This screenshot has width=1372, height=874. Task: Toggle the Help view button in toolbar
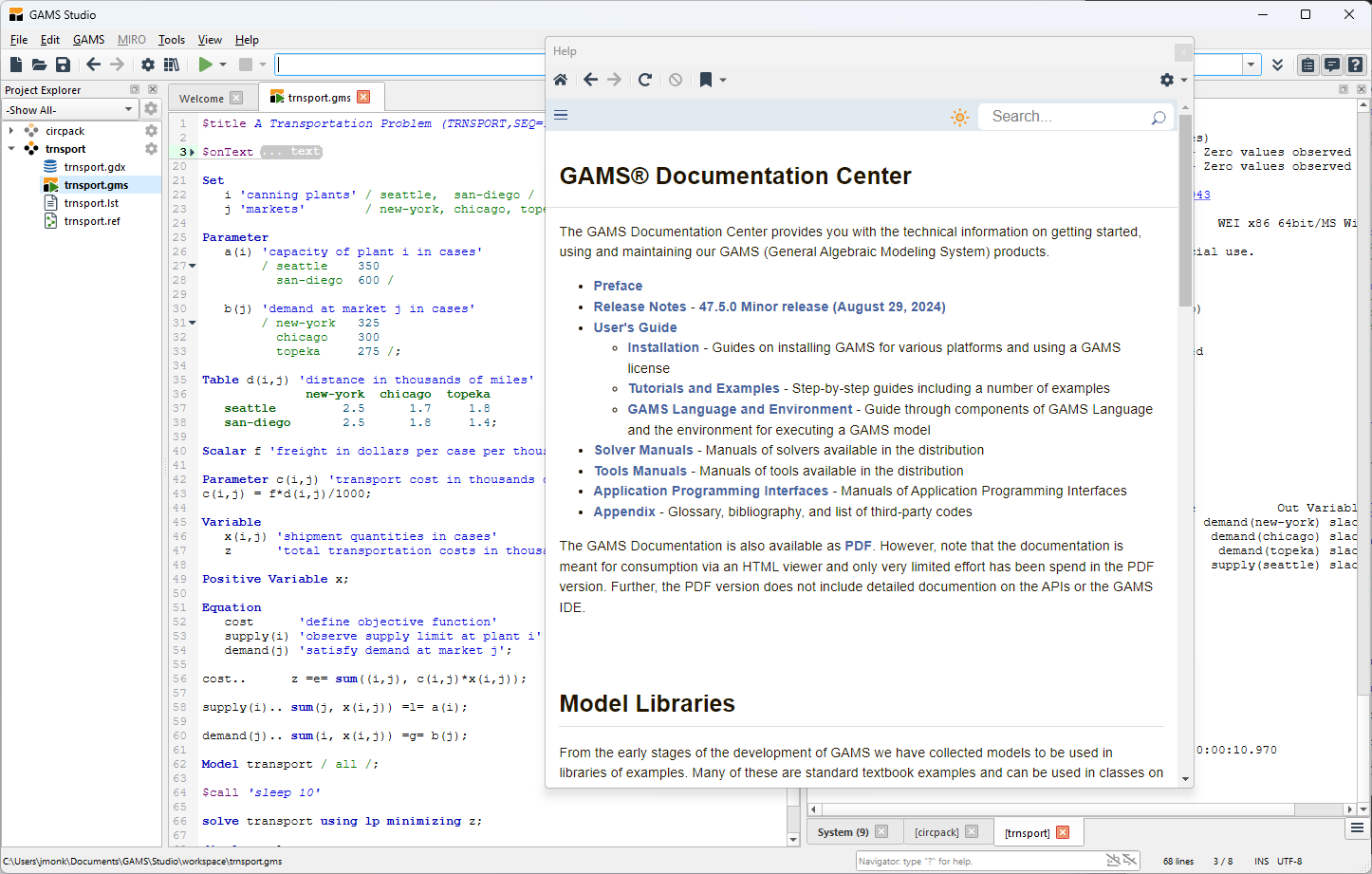pos(1356,65)
